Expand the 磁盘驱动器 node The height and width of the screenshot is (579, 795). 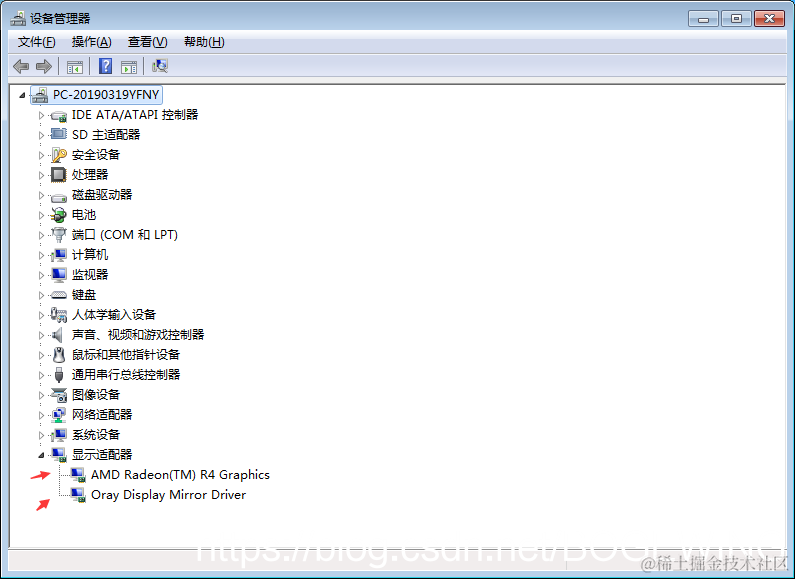[x=42, y=195]
